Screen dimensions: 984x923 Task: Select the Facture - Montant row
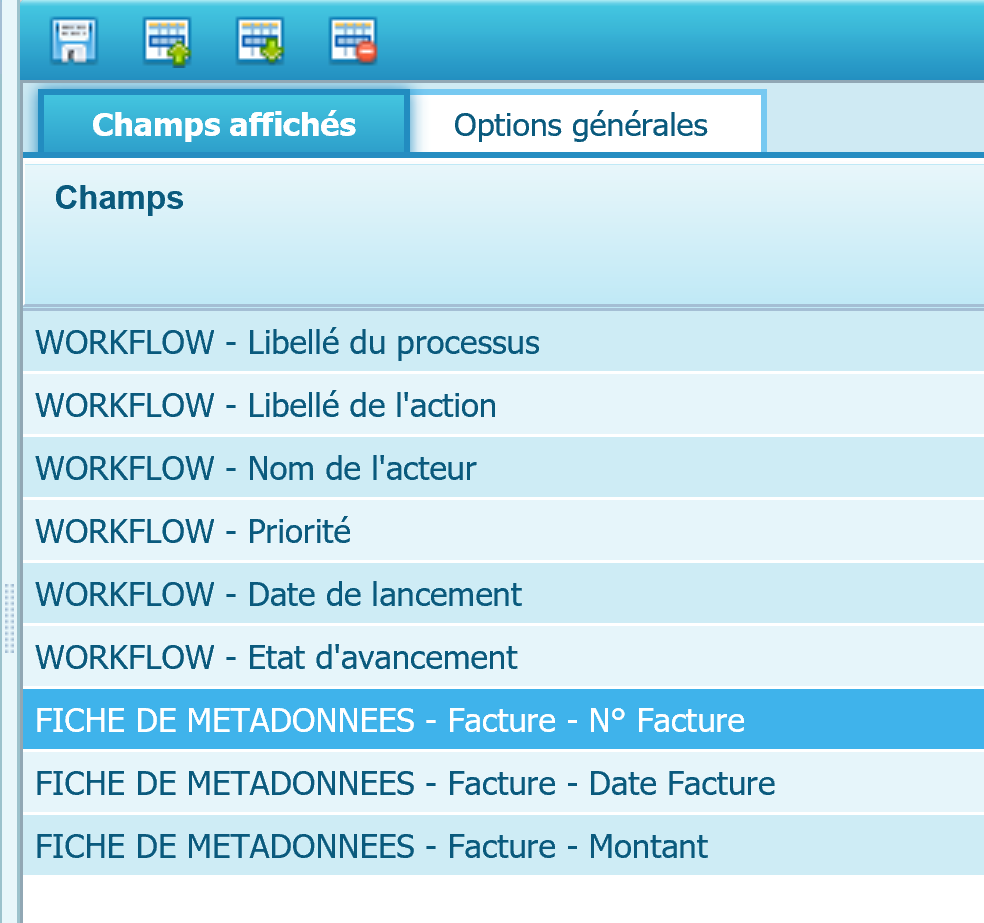pyautogui.click(x=372, y=846)
